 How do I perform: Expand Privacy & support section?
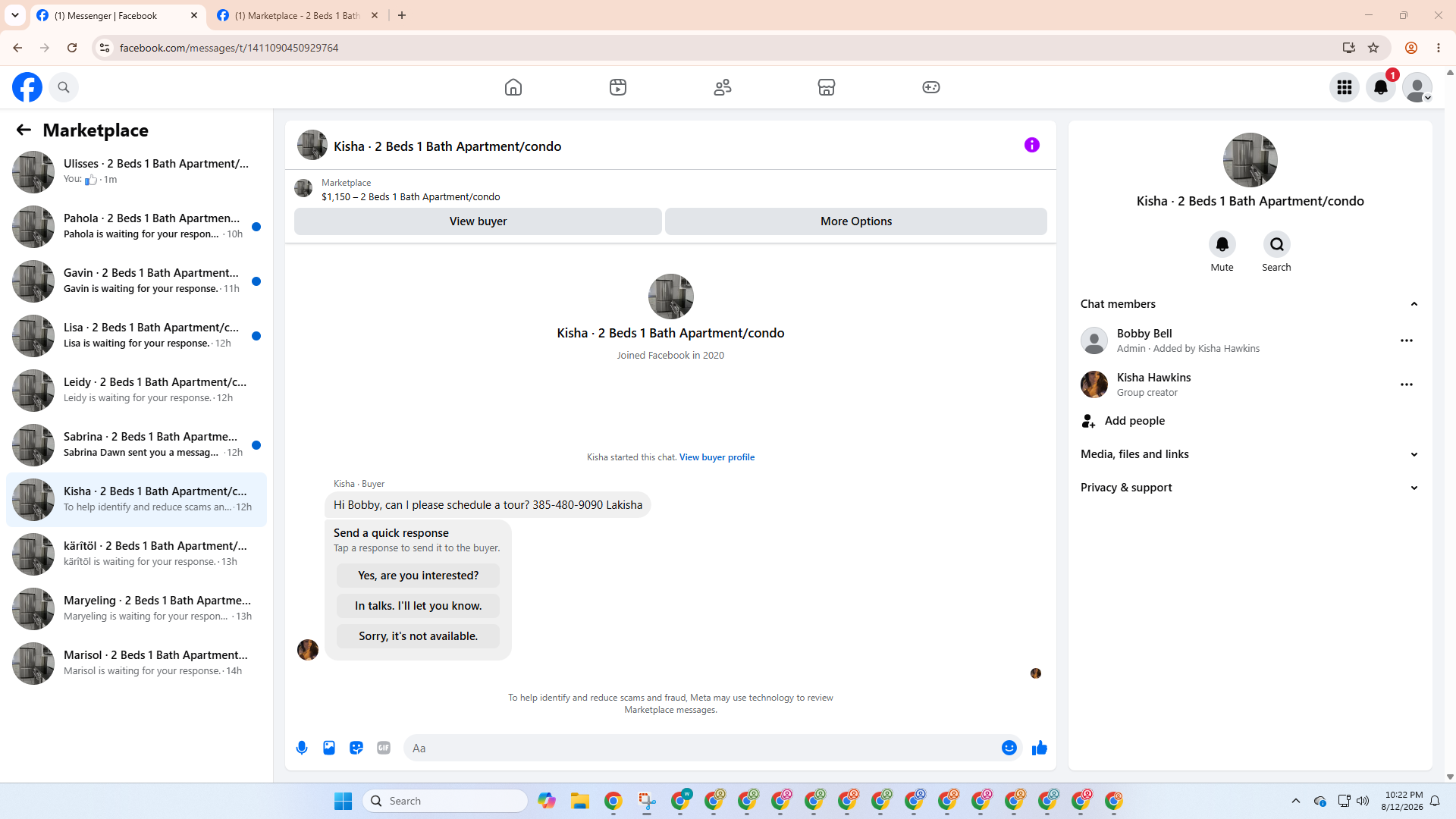pos(1249,488)
